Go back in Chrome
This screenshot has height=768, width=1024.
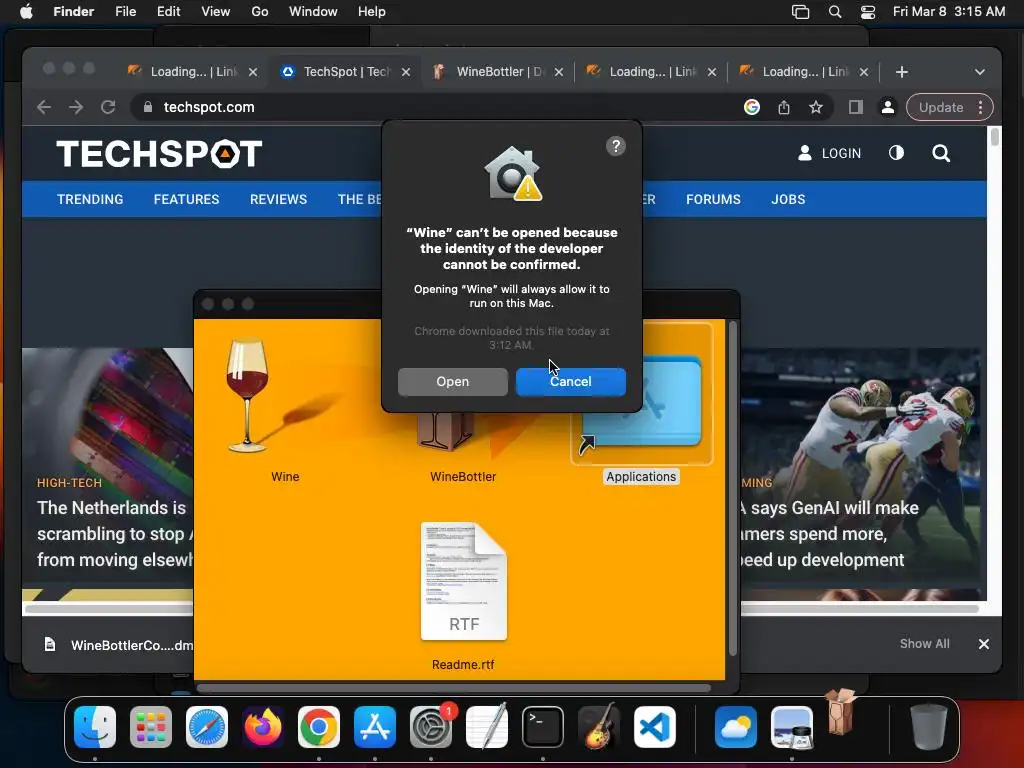pyautogui.click(x=44, y=107)
